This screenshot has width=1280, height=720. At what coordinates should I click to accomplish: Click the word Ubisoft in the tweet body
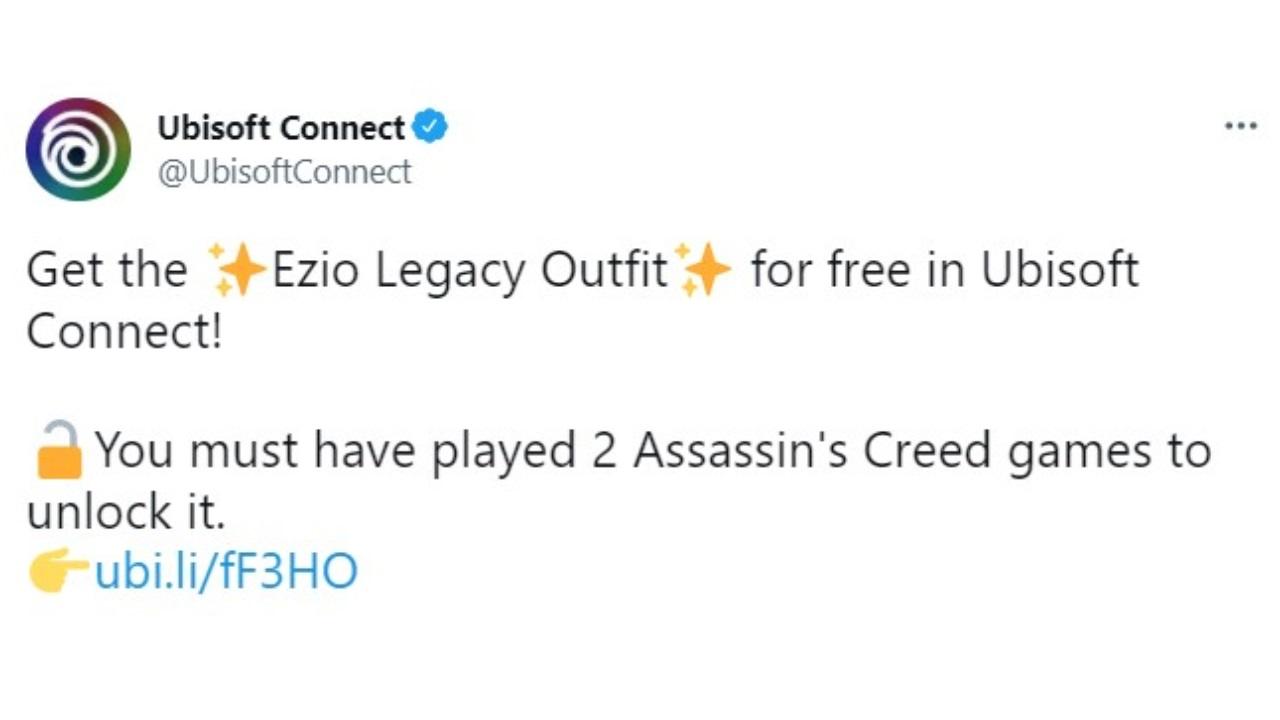point(1060,271)
